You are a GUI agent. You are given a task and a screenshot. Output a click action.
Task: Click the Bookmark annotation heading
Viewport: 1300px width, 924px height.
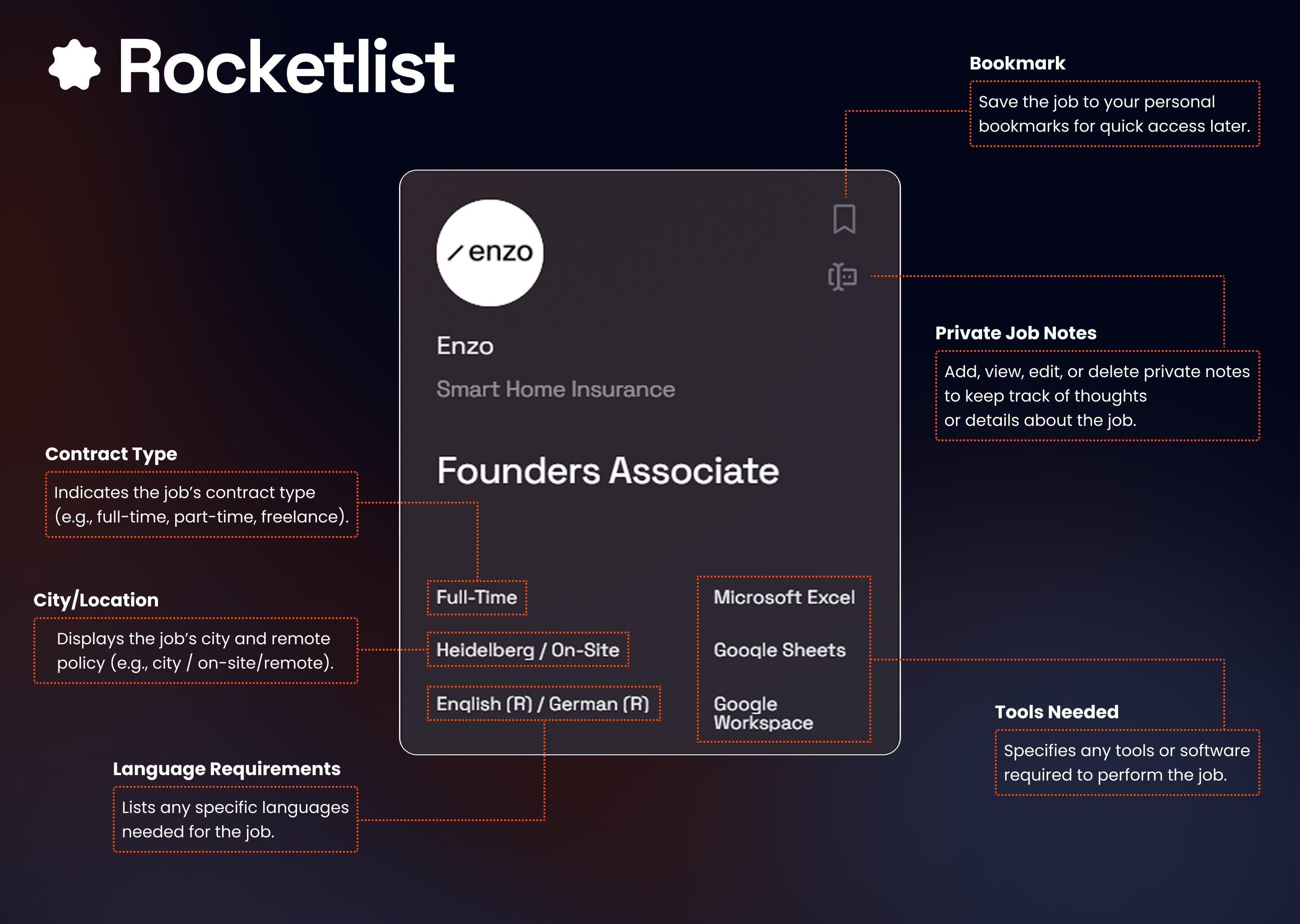point(1017,63)
